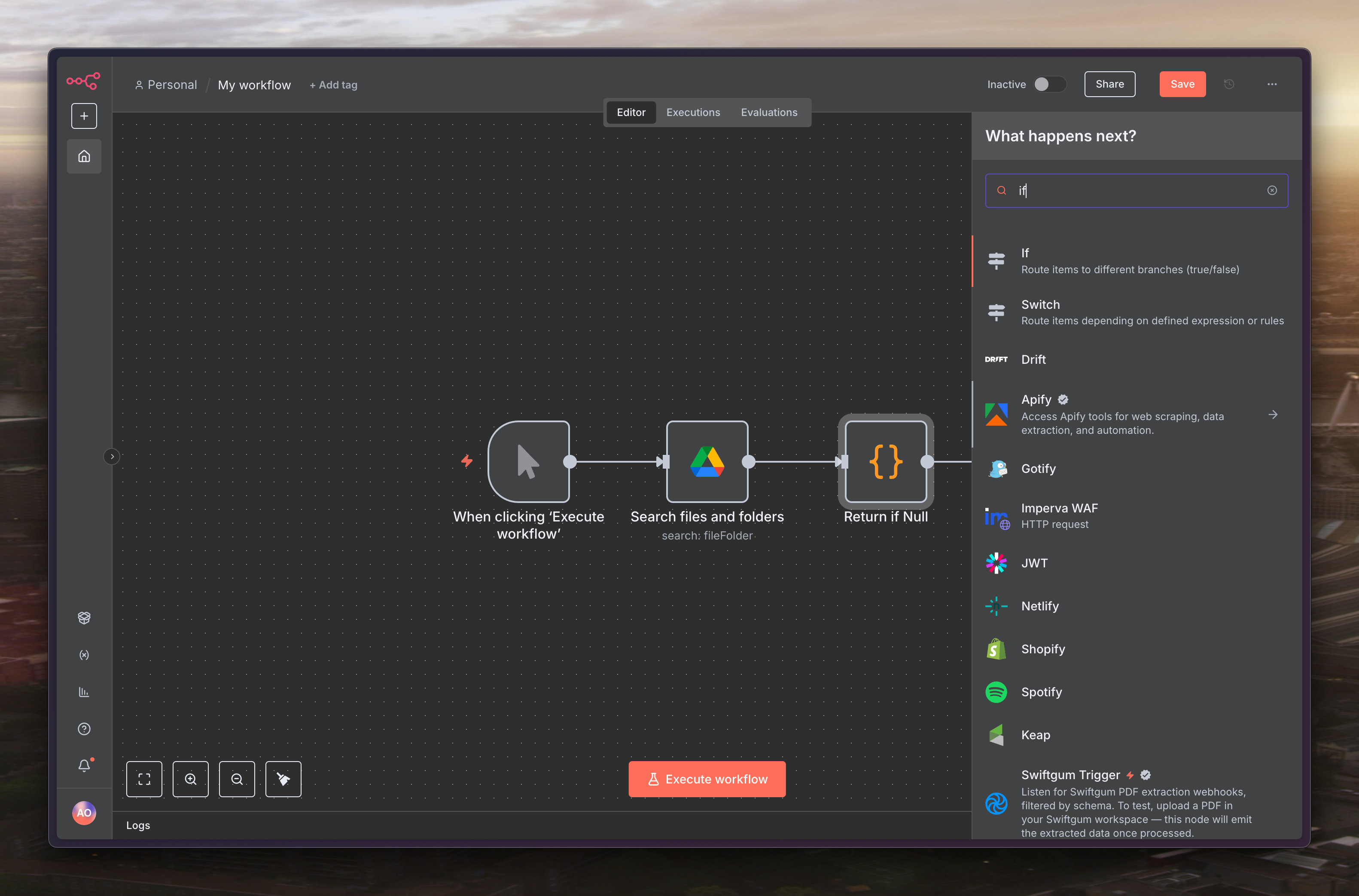Image resolution: width=1359 pixels, height=896 pixels.
Task: Open the three-dot workflow options menu
Action: 1272,85
